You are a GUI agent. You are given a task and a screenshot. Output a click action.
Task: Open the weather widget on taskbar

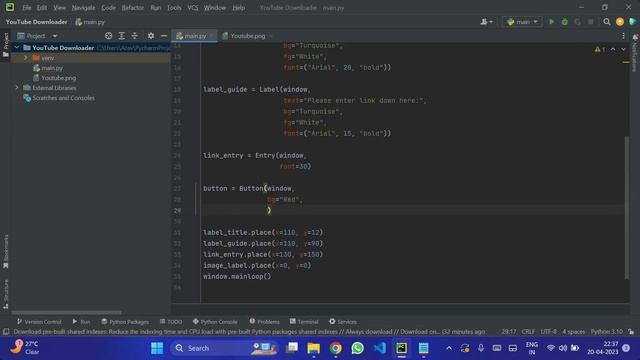click(25, 348)
